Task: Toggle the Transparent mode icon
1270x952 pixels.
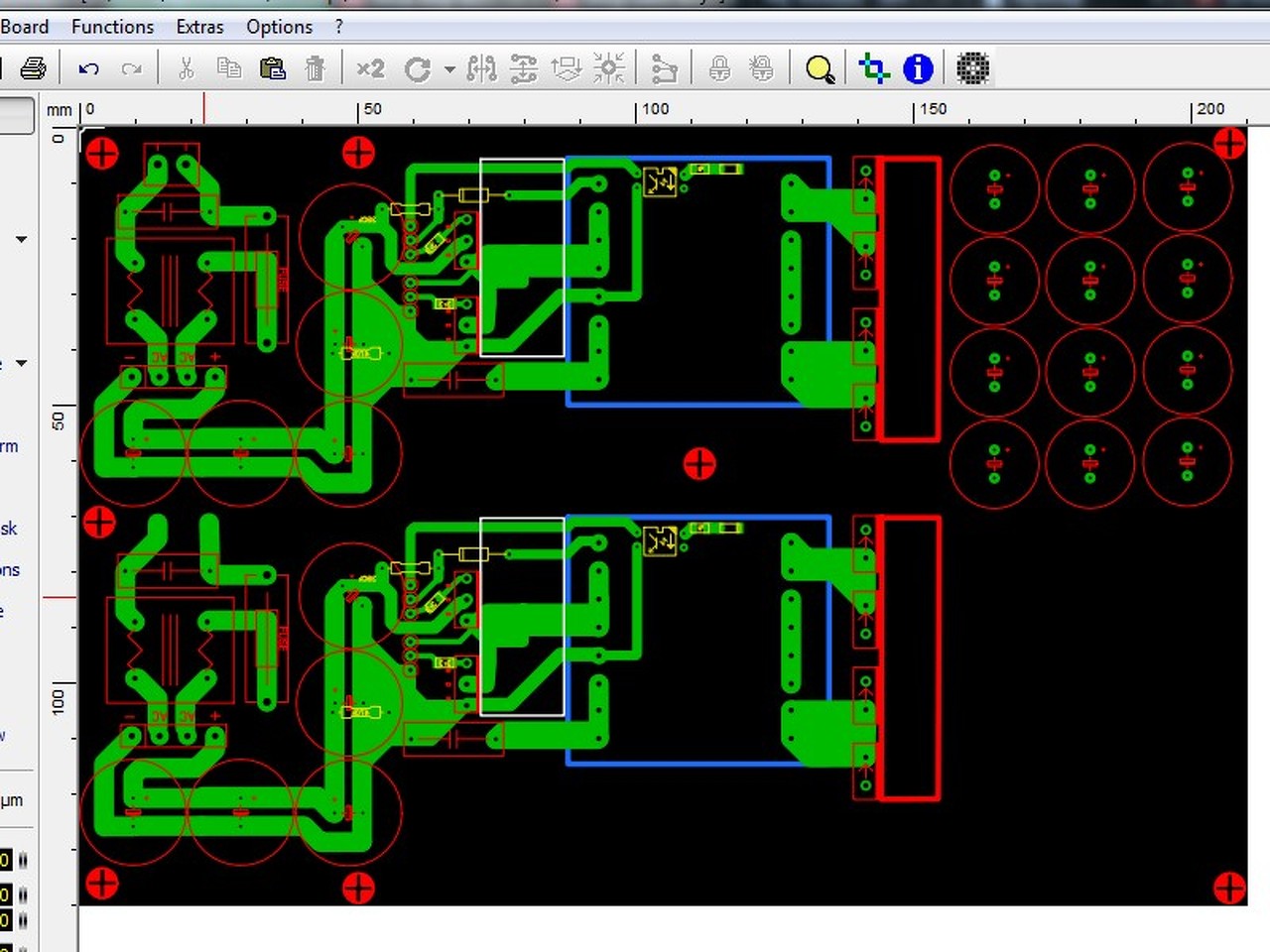Action: click(x=874, y=68)
